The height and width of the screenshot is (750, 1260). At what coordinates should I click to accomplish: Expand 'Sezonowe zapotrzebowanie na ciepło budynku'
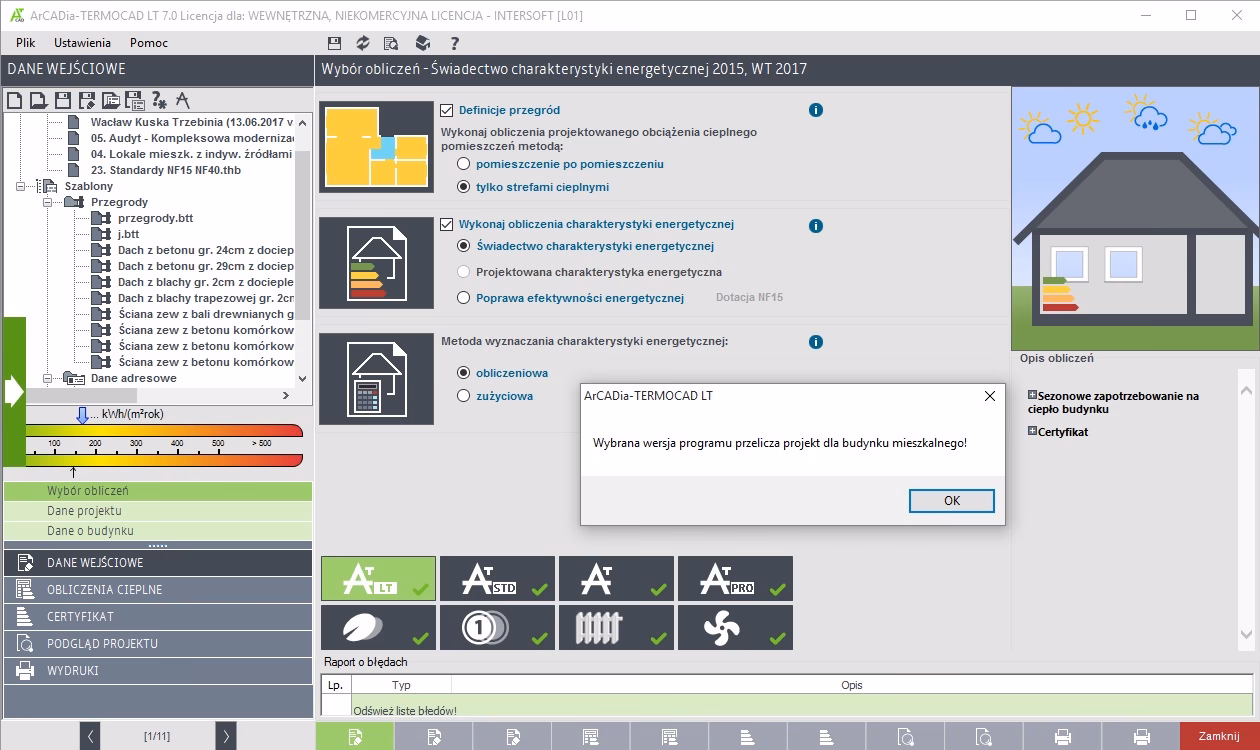1032,396
